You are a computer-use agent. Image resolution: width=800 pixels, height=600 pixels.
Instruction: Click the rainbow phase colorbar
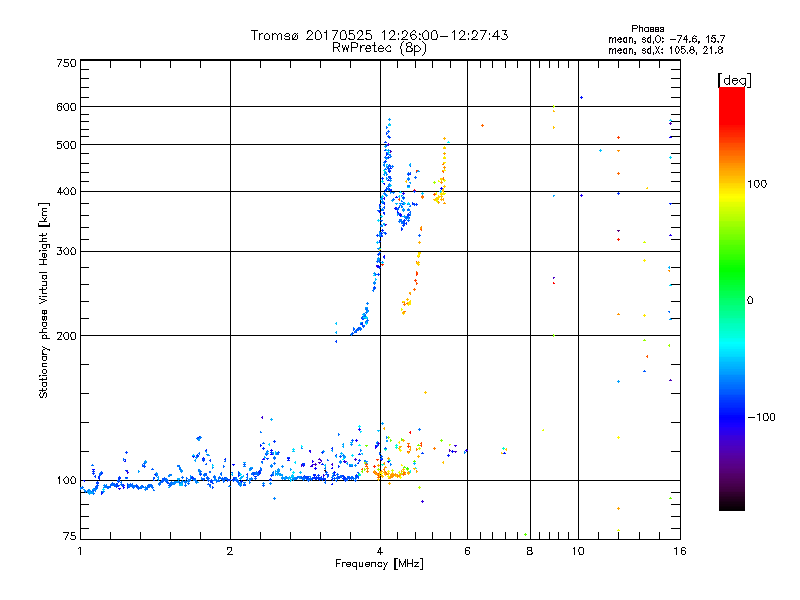pos(732,299)
